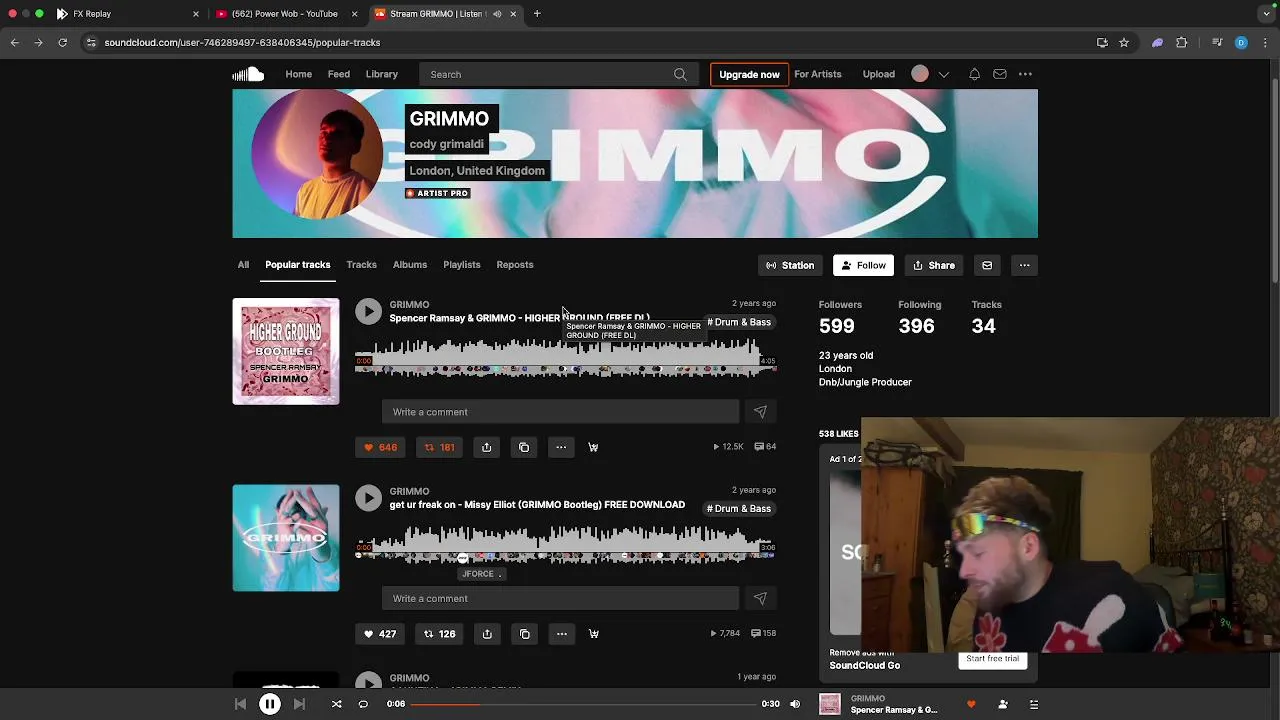The image size is (1280, 720).
Task: Open more options for get ur freak on
Action: (561, 634)
